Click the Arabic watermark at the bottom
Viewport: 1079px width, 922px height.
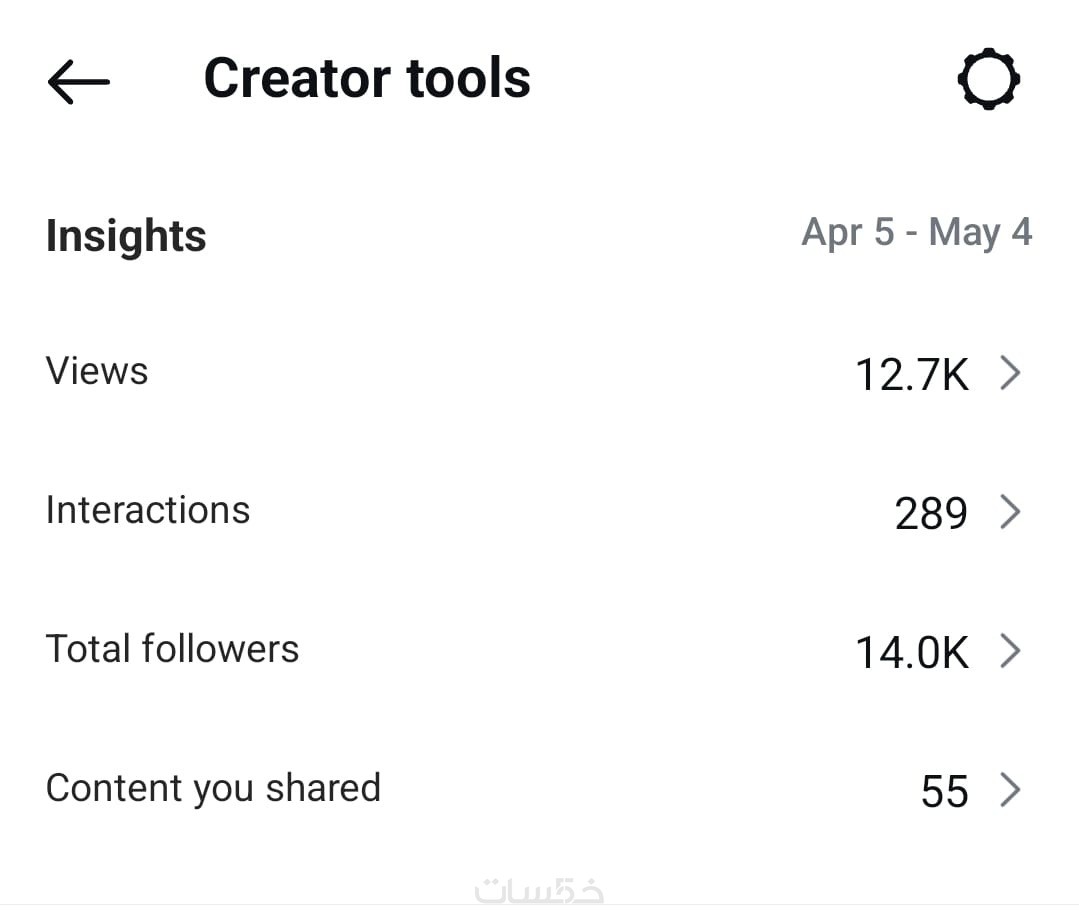click(539, 889)
